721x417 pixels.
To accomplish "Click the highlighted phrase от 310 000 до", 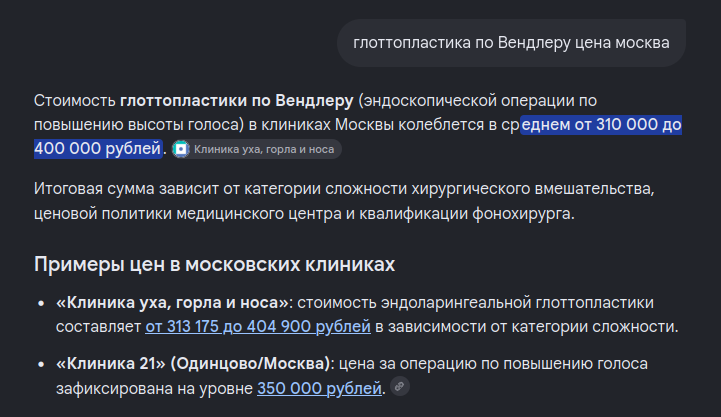I will coord(639,125).
